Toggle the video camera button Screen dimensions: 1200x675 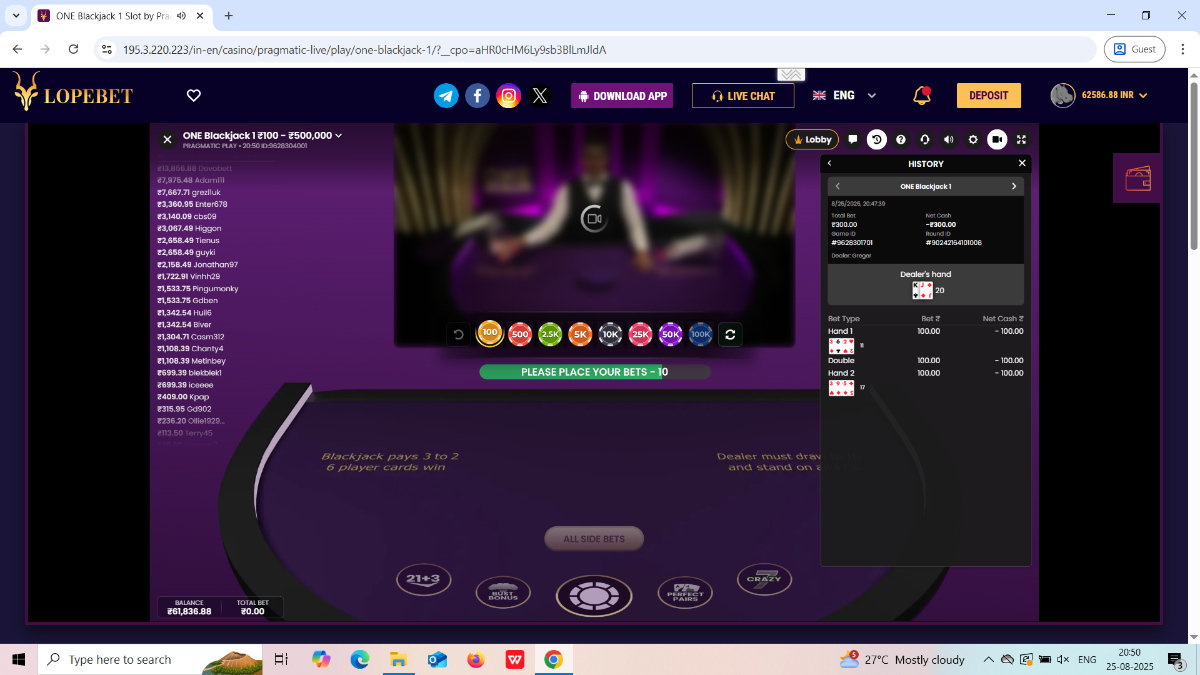pyautogui.click(x=997, y=140)
